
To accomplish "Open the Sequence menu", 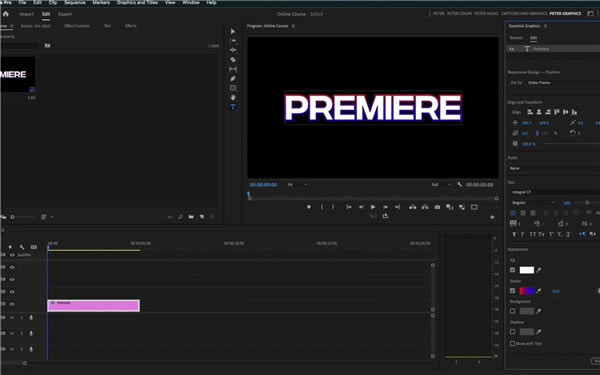I will tap(75, 2).
